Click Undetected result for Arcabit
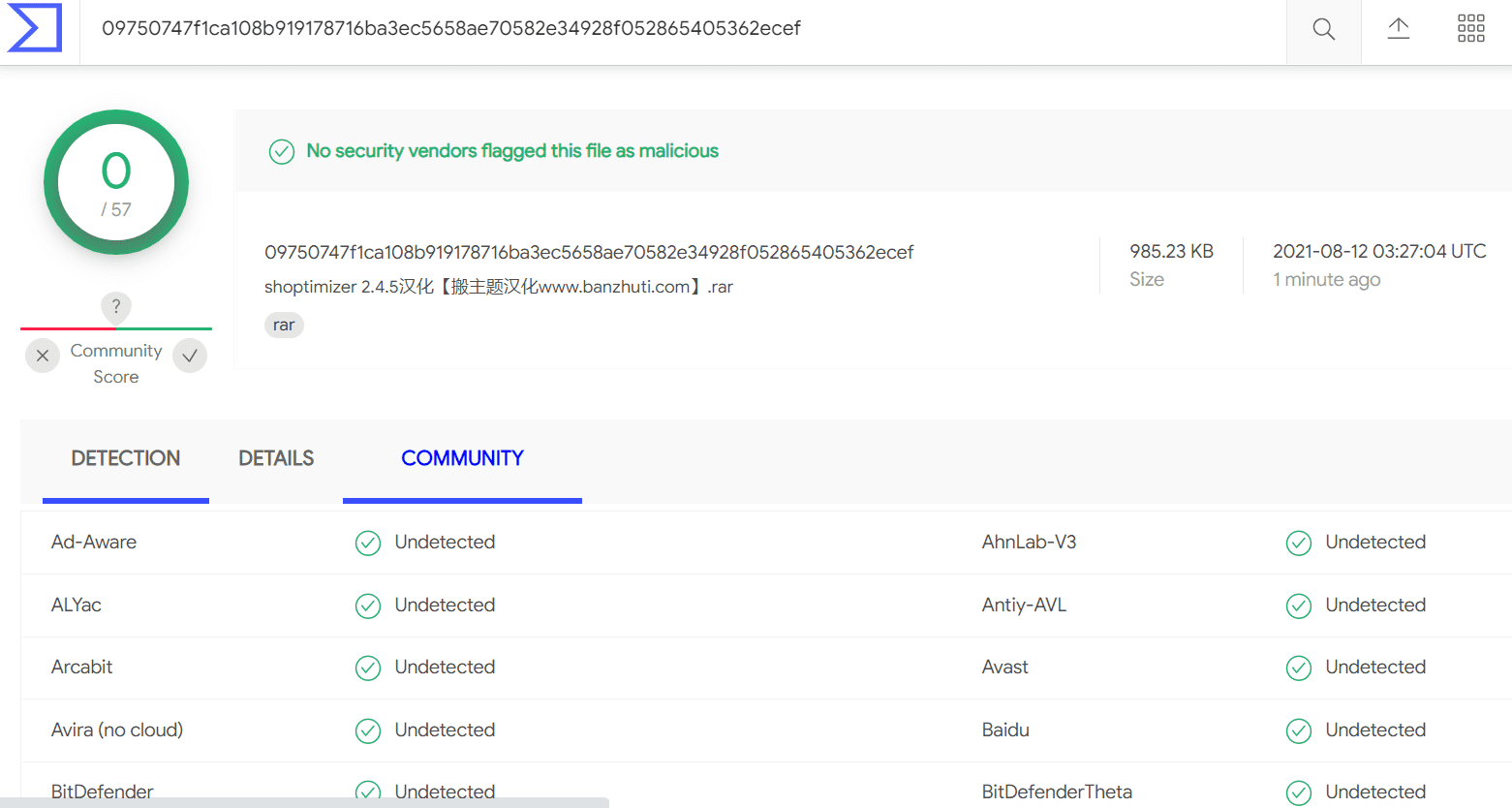1512x808 pixels. [x=445, y=667]
